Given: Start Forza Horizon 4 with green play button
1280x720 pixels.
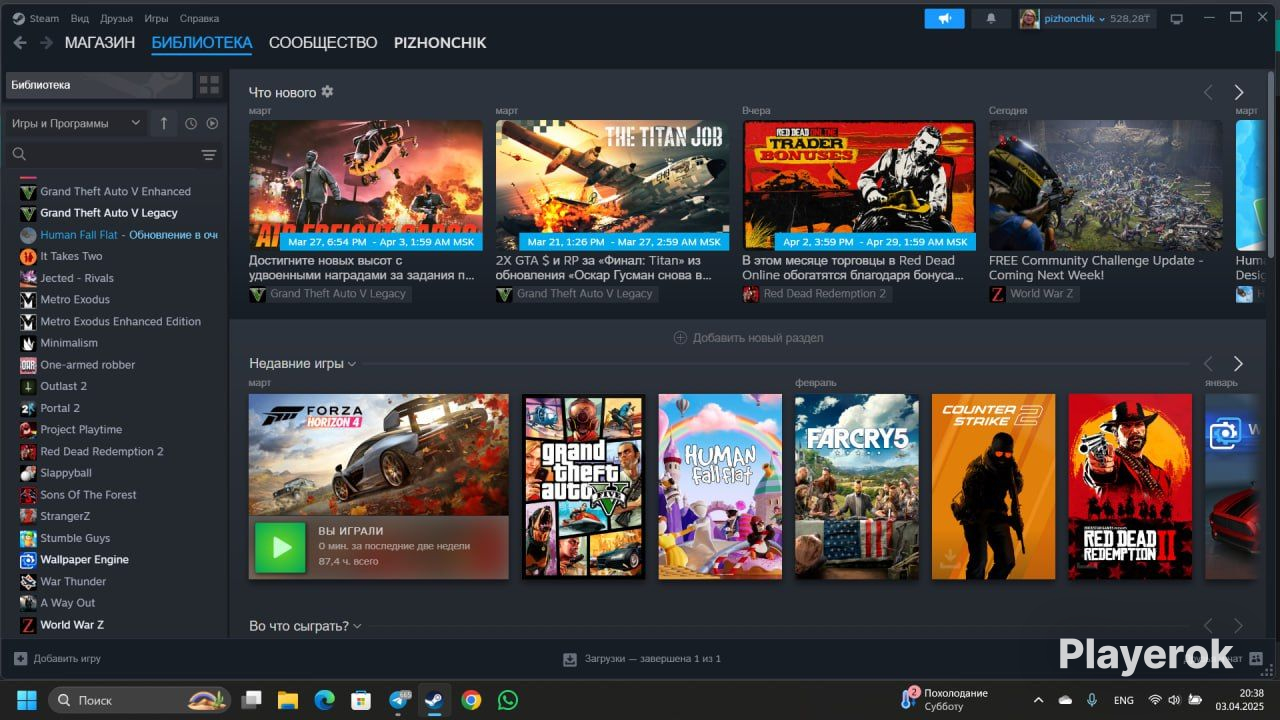Looking at the screenshot, I should coord(280,547).
